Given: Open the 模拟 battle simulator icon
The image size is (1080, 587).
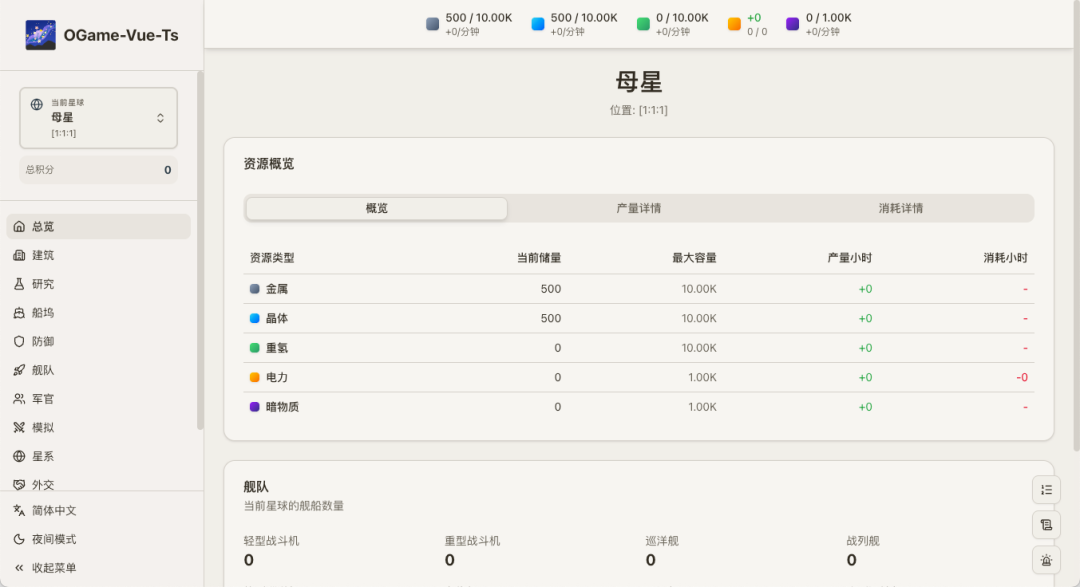Looking at the screenshot, I should click(x=19, y=427).
